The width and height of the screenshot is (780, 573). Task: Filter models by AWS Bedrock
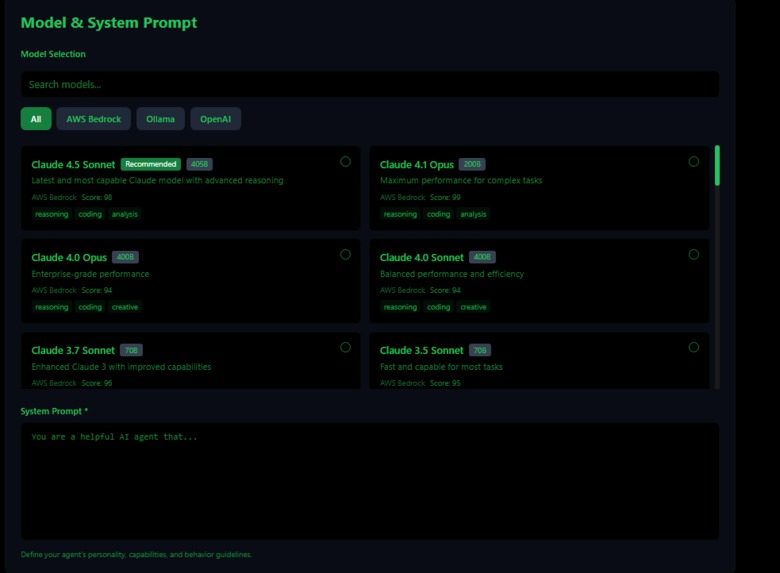94,119
